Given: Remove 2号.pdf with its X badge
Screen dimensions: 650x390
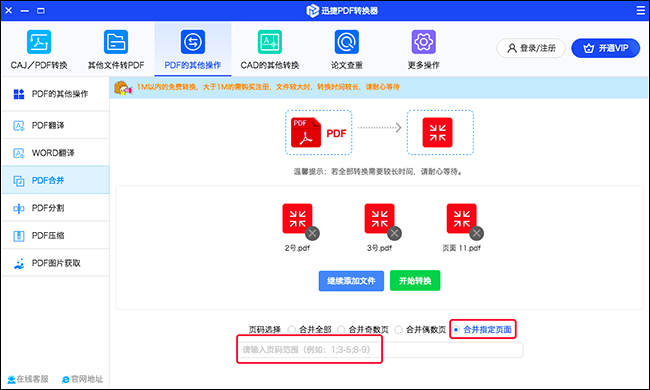Looking at the screenshot, I should coord(312,233).
